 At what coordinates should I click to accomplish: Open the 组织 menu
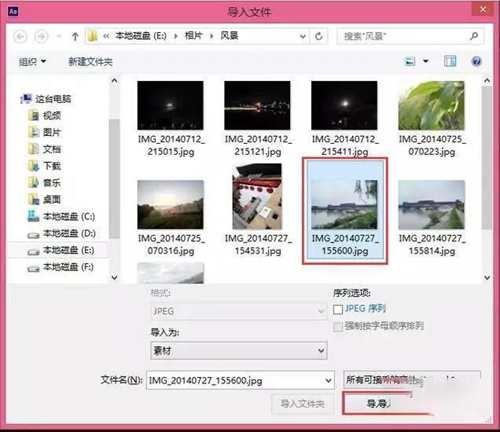pos(32,61)
